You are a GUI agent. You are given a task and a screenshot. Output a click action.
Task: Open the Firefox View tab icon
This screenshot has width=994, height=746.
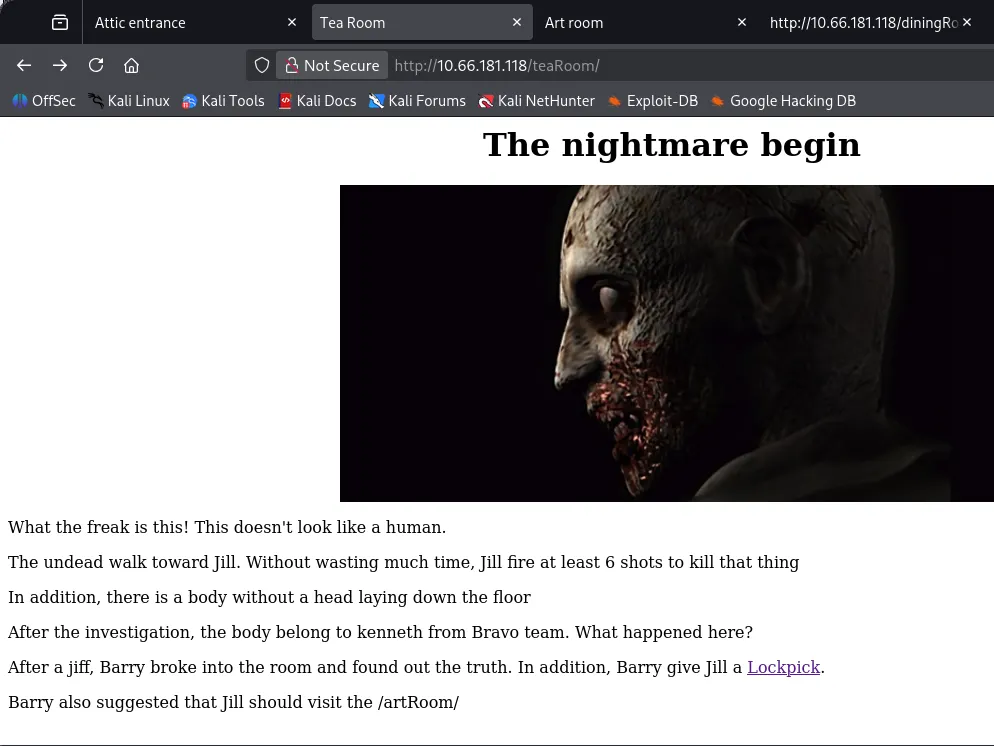[60, 22]
